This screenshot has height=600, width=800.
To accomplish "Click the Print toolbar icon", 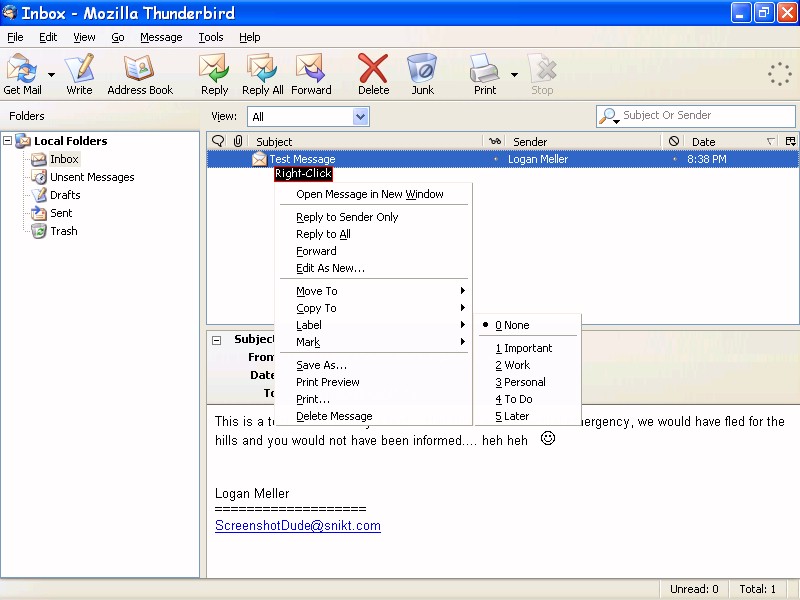I will point(484,74).
